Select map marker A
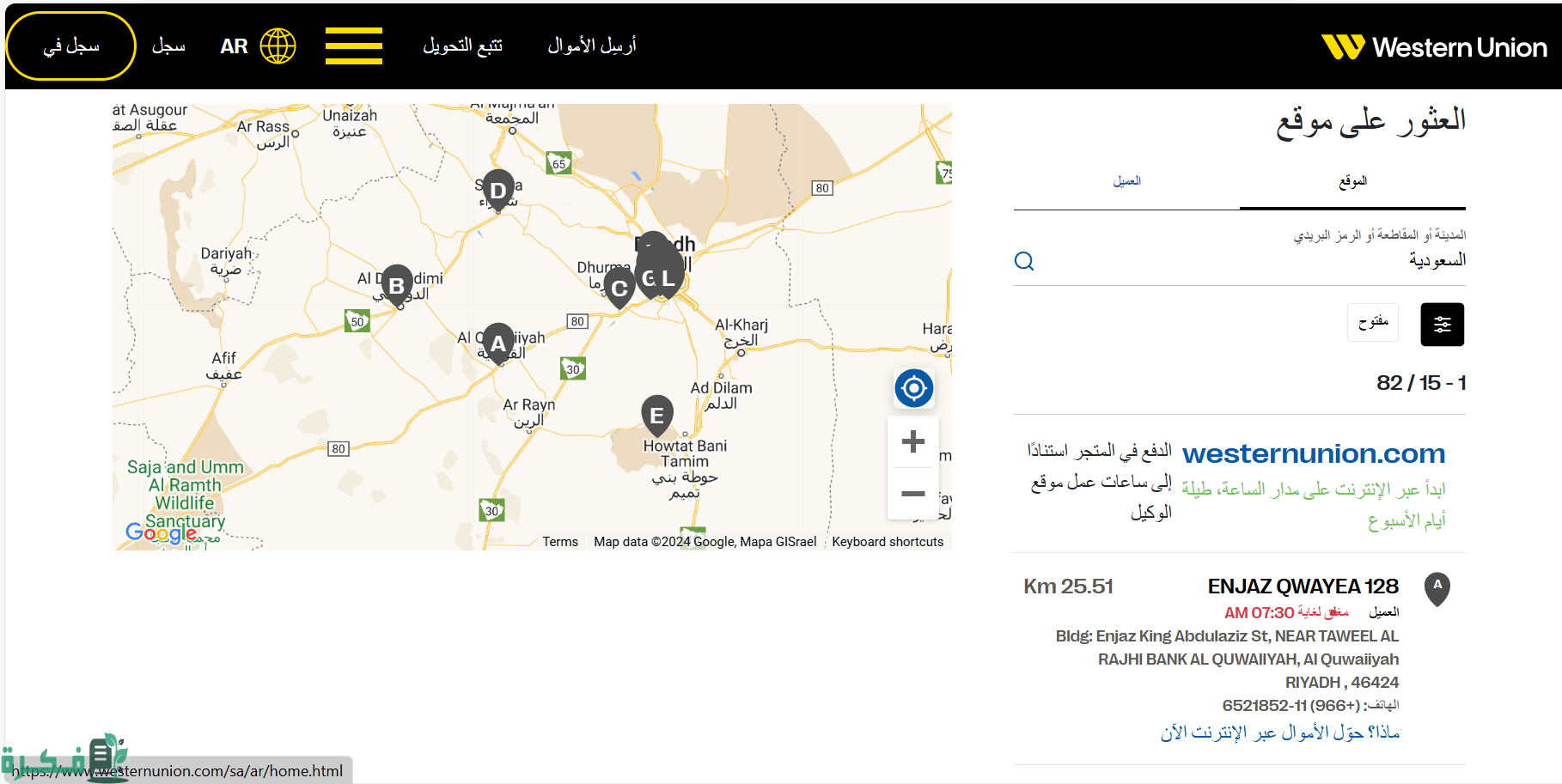1562x784 pixels. point(498,343)
